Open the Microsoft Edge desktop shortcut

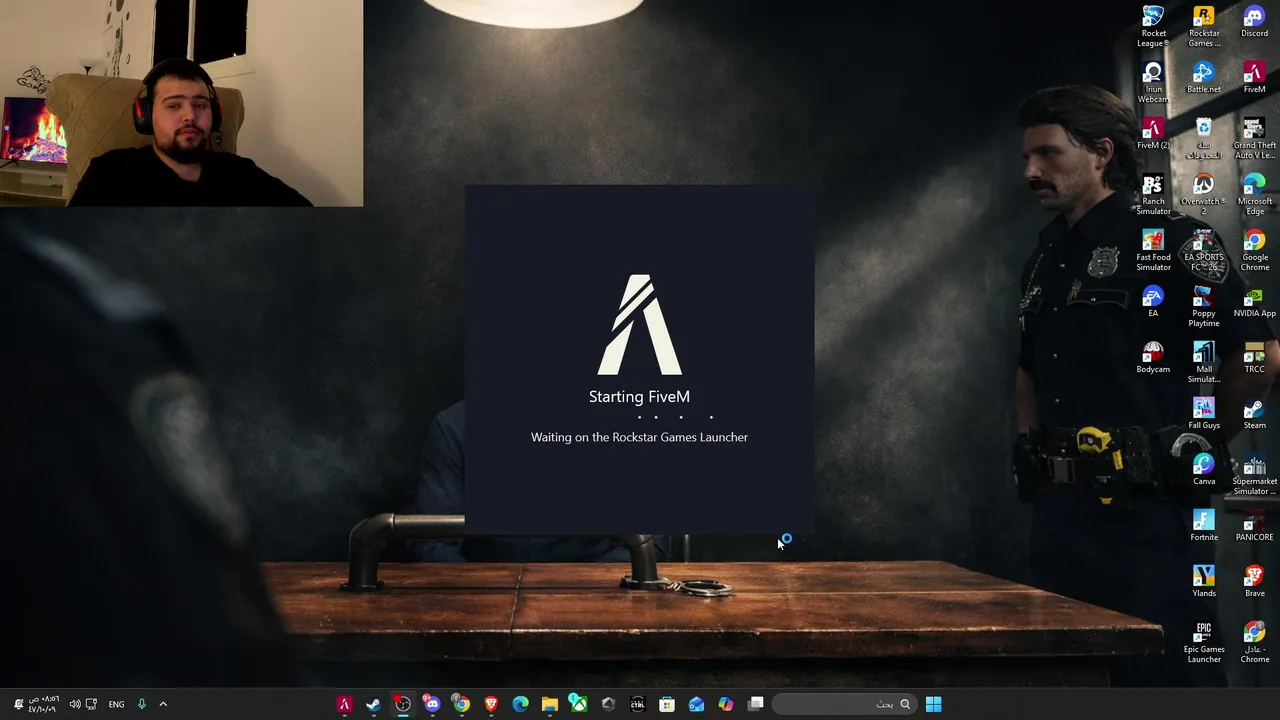point(1254,194)
